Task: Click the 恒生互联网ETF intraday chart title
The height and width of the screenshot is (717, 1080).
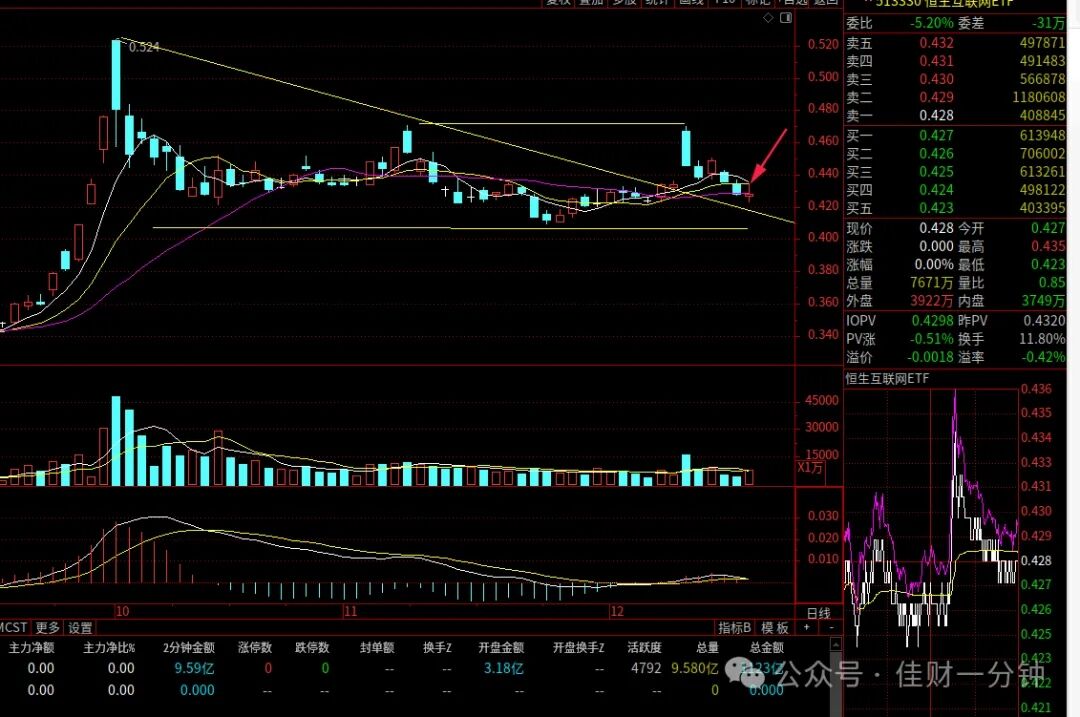Action: [x=887, y=378]
